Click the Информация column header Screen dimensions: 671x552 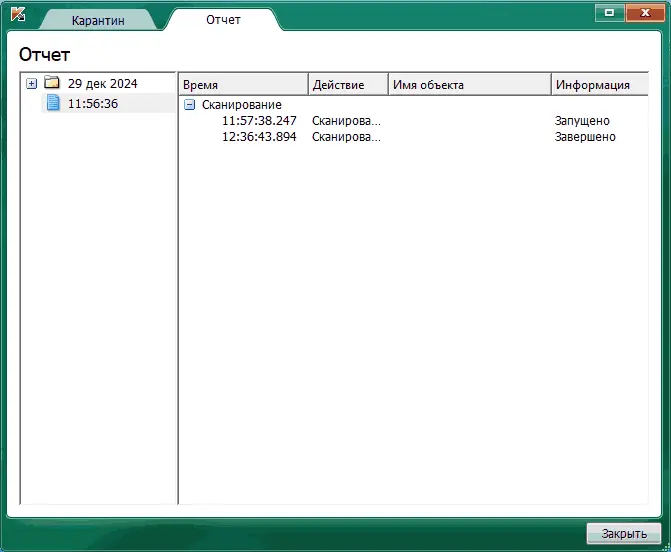pyautogui.click(x=600, y=84)
